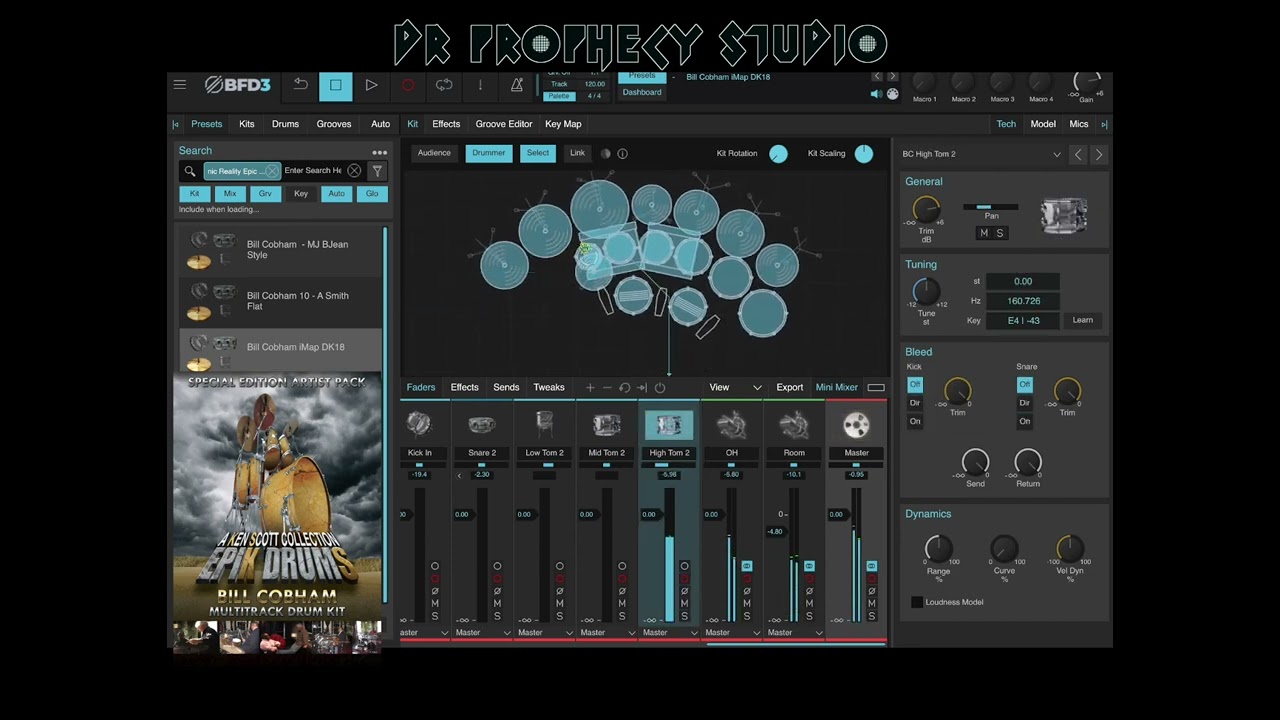Toggle loop mode in the transport bar
The height and width of the screenshot is (720, 1280).
[x=444, y=86]
